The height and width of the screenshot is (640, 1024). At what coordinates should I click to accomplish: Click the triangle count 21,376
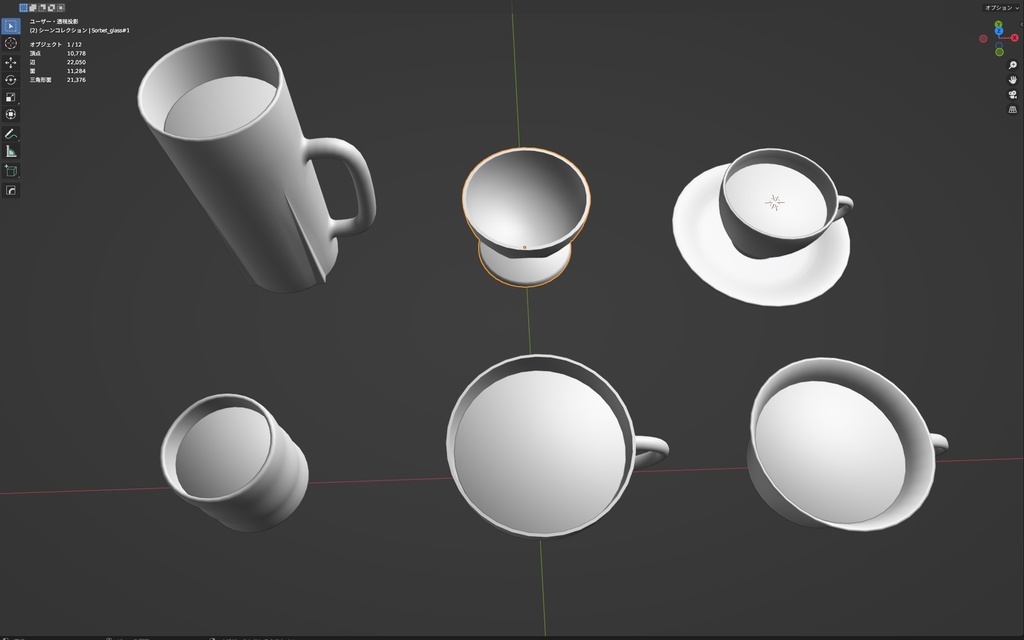[x=76, y=80]
